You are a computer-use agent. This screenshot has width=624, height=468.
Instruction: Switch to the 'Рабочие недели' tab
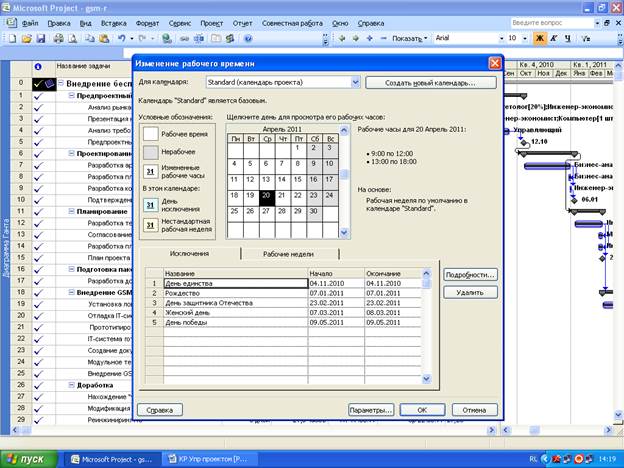click(287, 254)
